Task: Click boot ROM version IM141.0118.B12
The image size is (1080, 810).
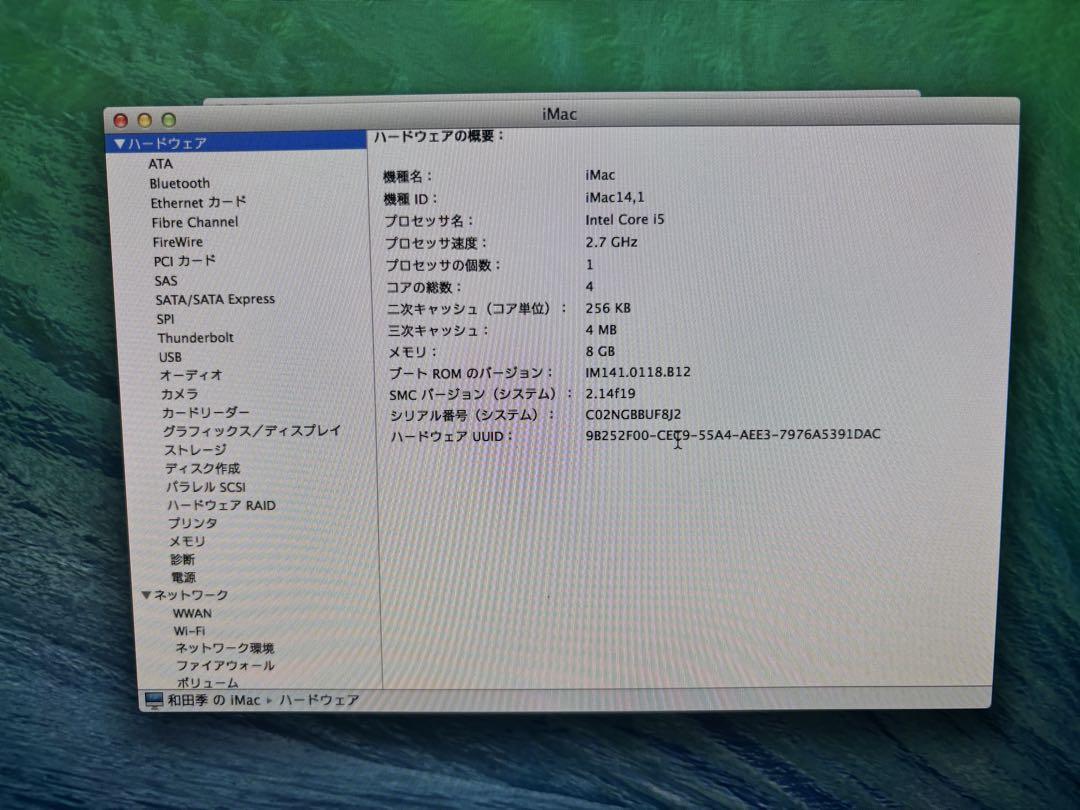Action: coord(638,372)
